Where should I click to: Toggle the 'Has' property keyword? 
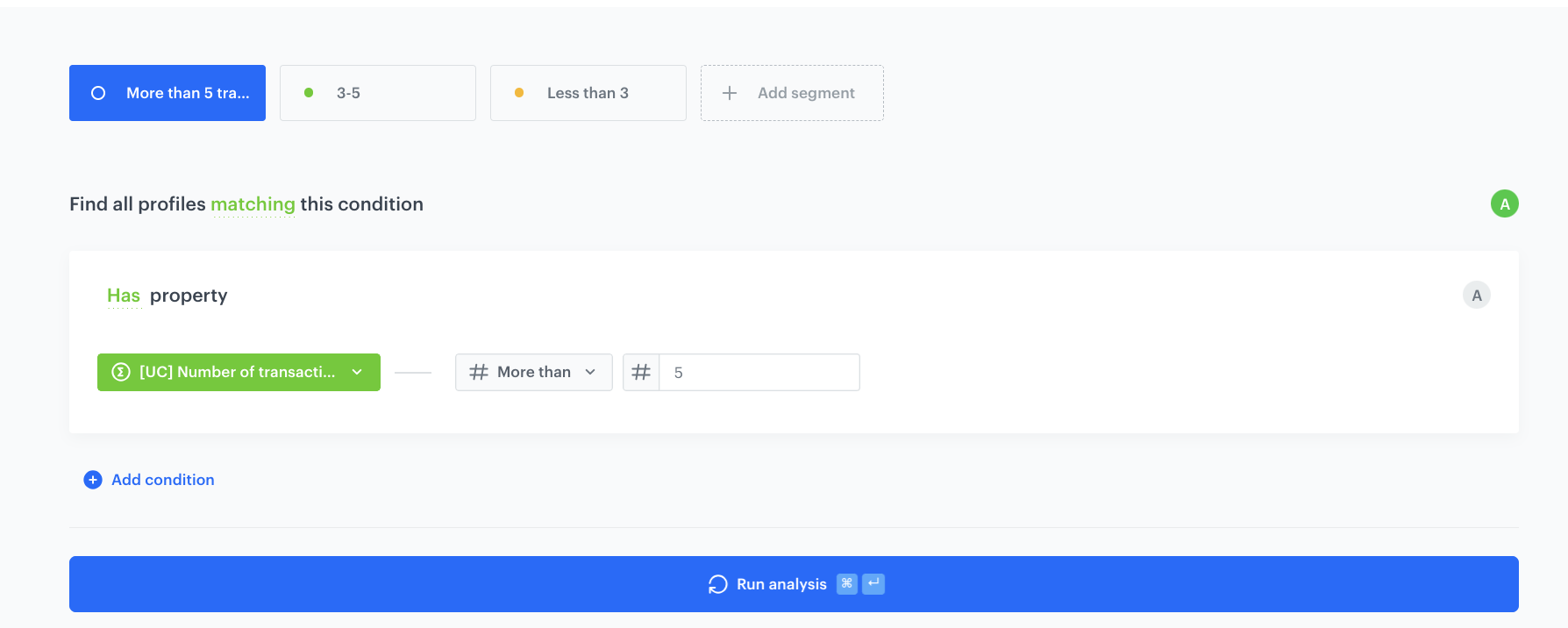(x=124, y=296)
